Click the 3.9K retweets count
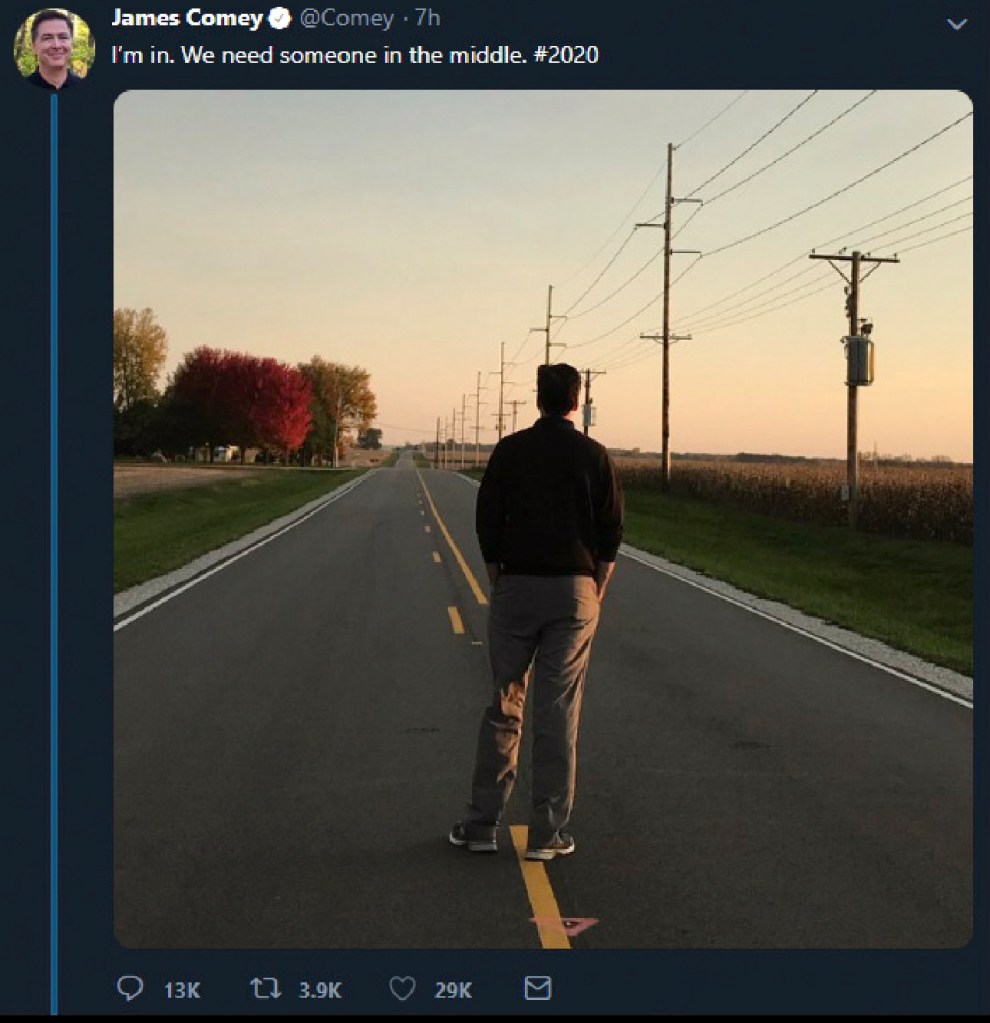This screenshot has width=990, height=1023. [x=320, y=990]
